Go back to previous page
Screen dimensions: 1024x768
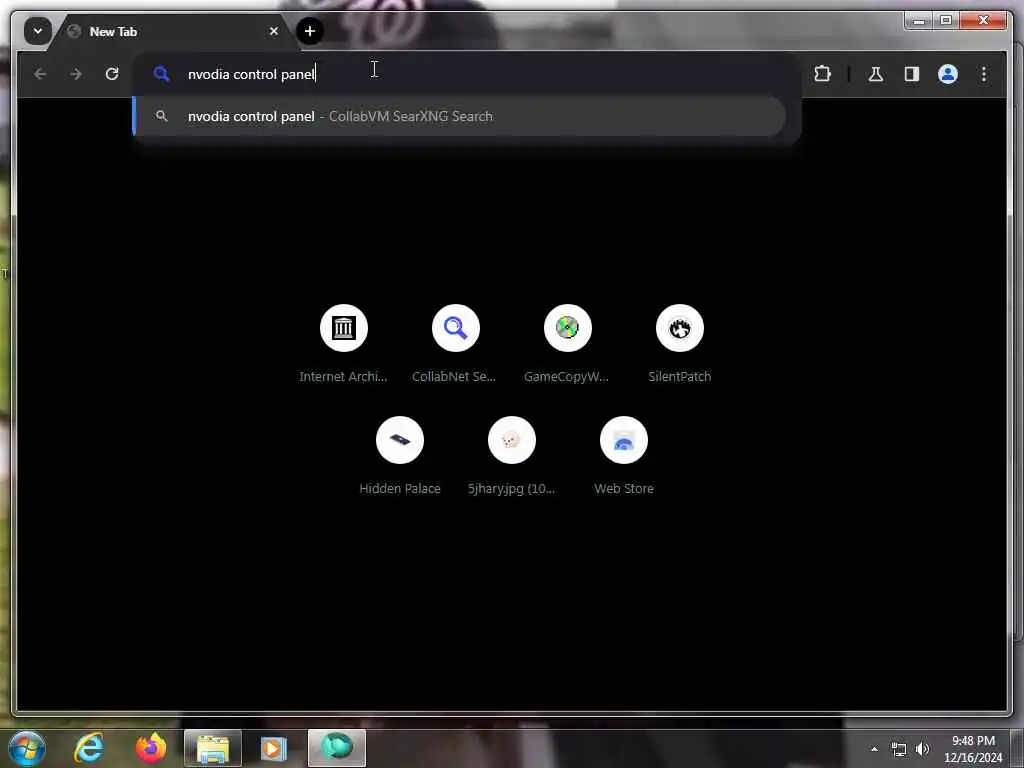(x=40, y=74)
